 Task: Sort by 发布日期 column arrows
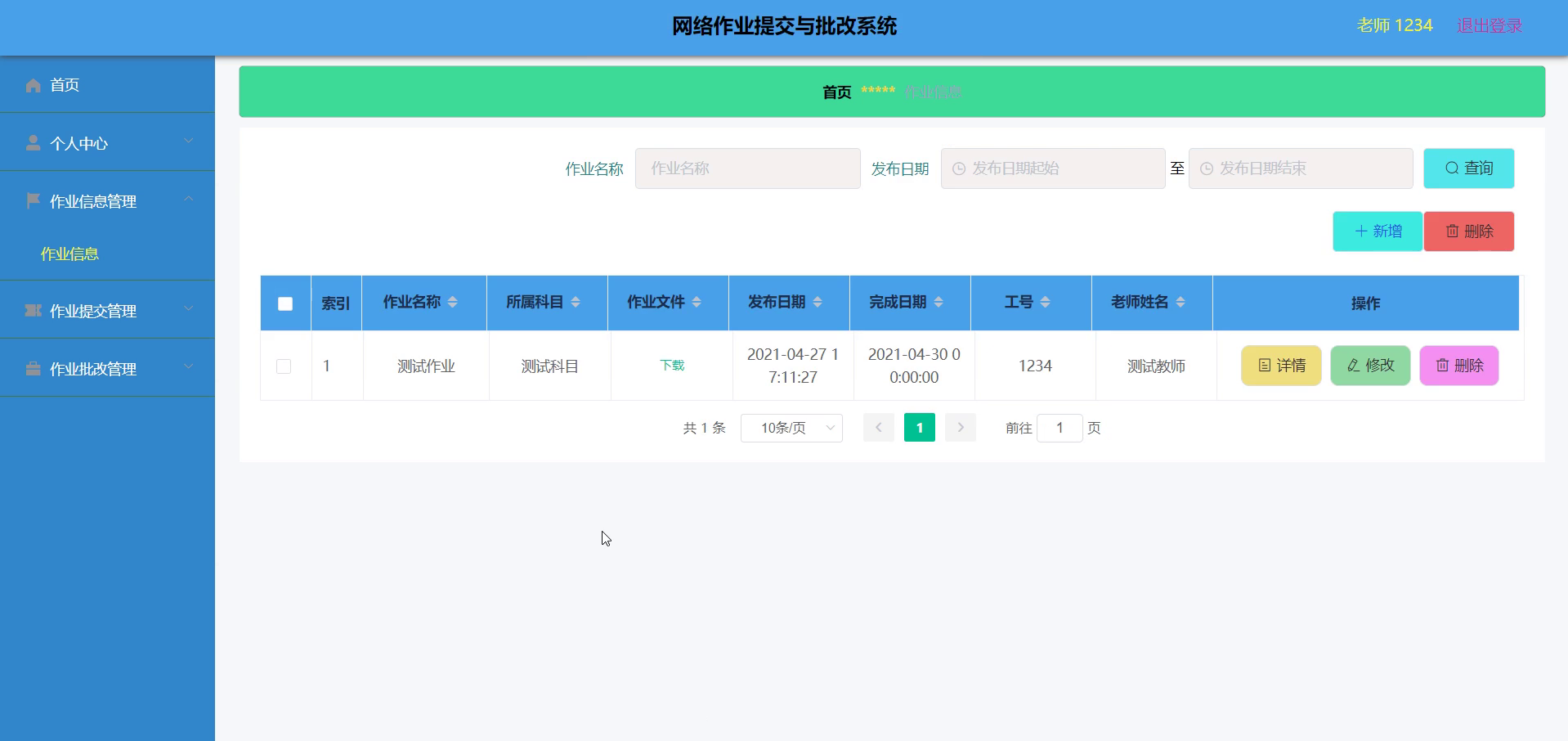[817, 302]
